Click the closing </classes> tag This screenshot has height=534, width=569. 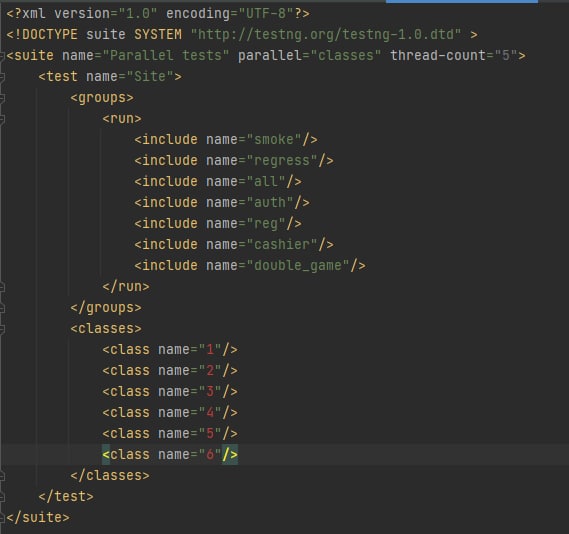point(110,476)
